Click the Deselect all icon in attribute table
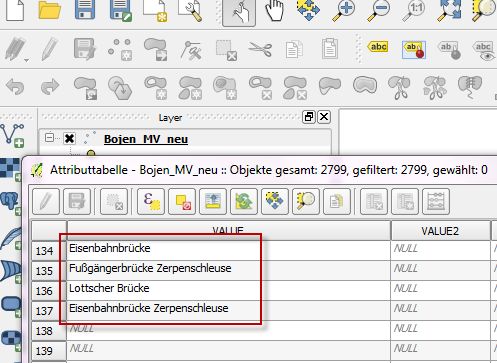This screenshot has width=497, height=363. coord(182,201)
